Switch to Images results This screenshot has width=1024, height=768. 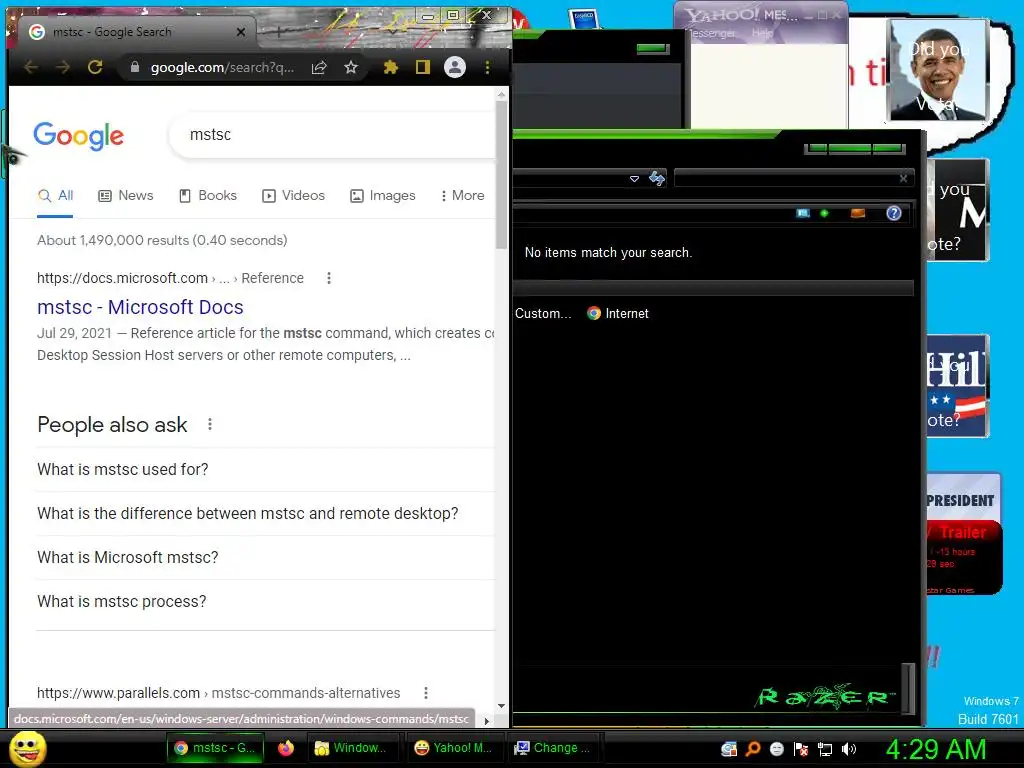(x=383, y=195)
